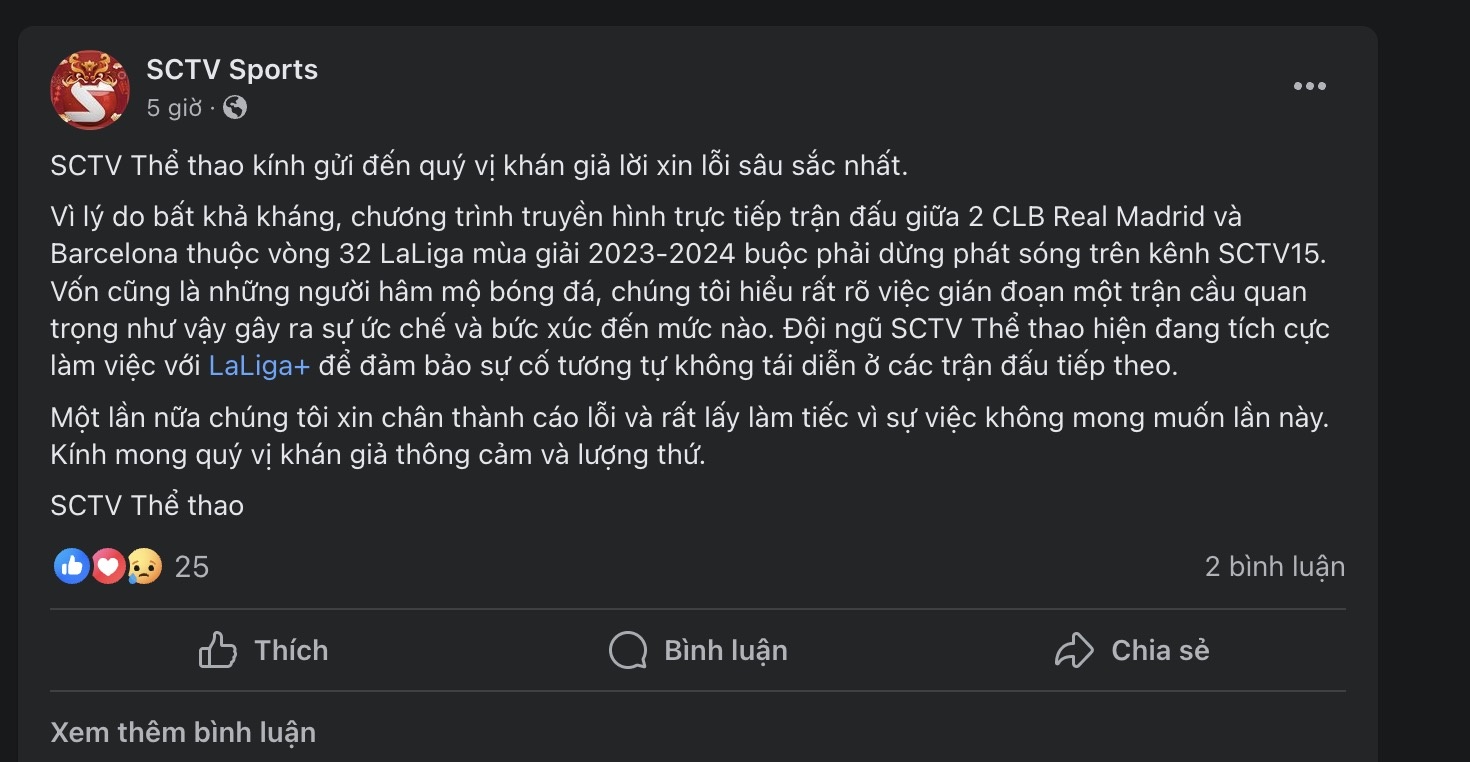The width and height of the screenshot is (1470, 762).
Task: Open the SCTV Sports page name
Action: (x=232, y=69)
